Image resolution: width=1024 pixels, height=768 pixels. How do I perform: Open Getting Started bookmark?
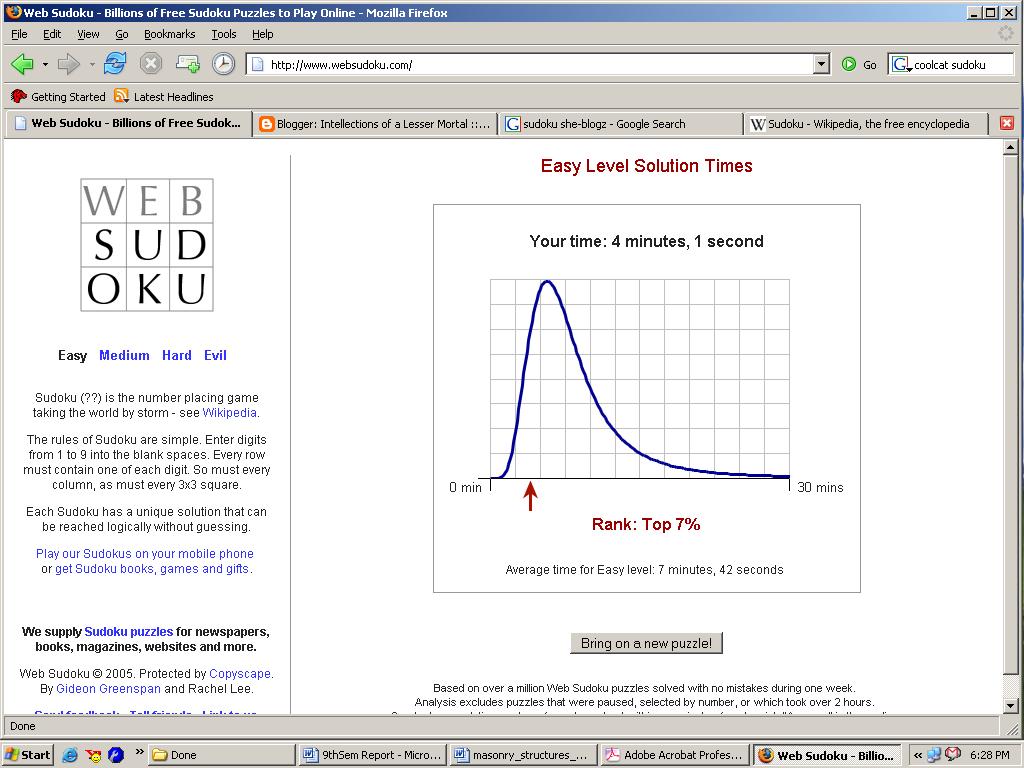click(x=58, y=97)
